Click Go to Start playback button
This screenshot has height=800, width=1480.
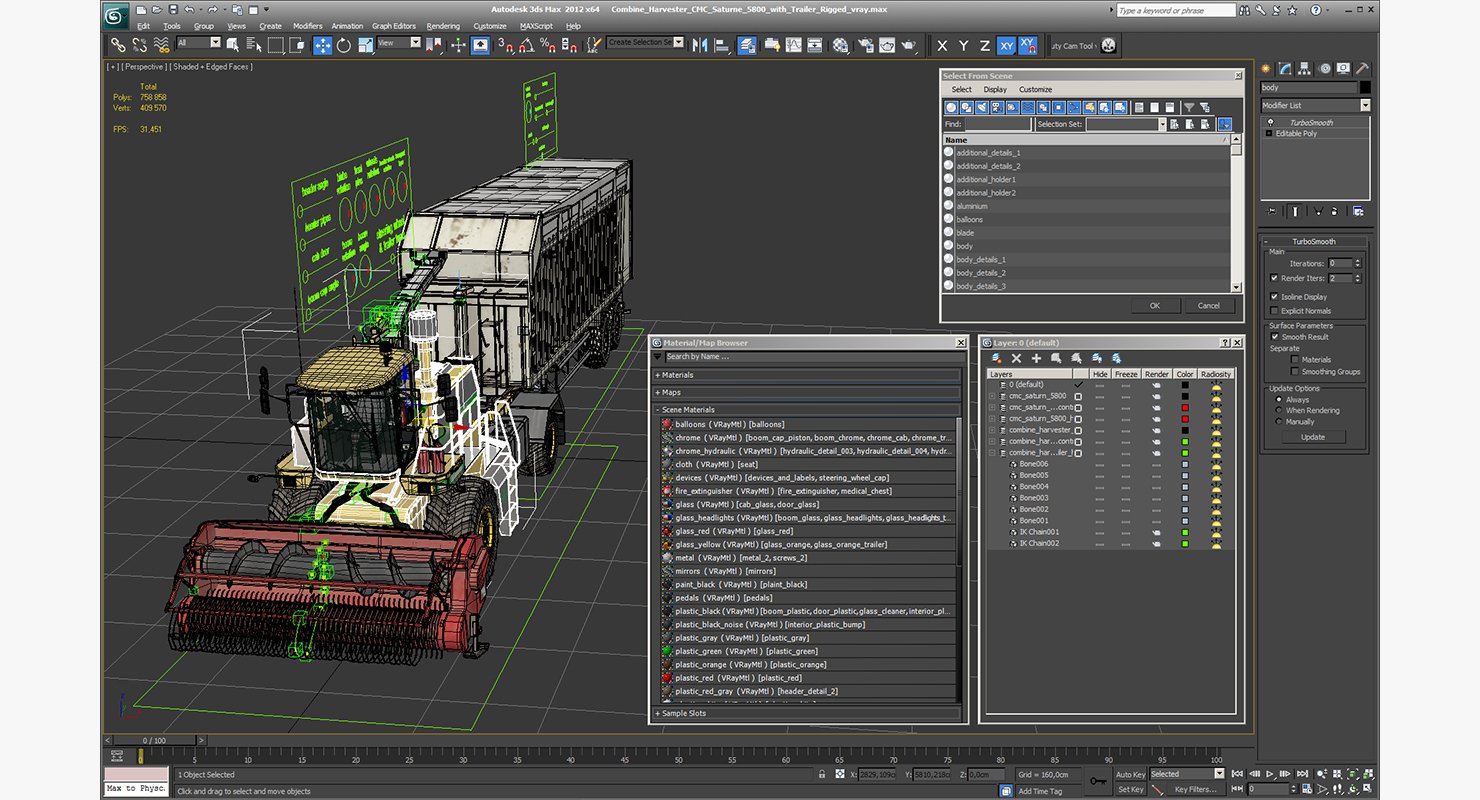pyautogui.click(x=1238, y=774)
